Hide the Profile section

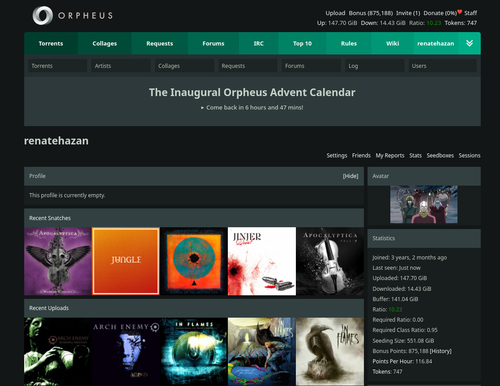(x=350, y=176)
